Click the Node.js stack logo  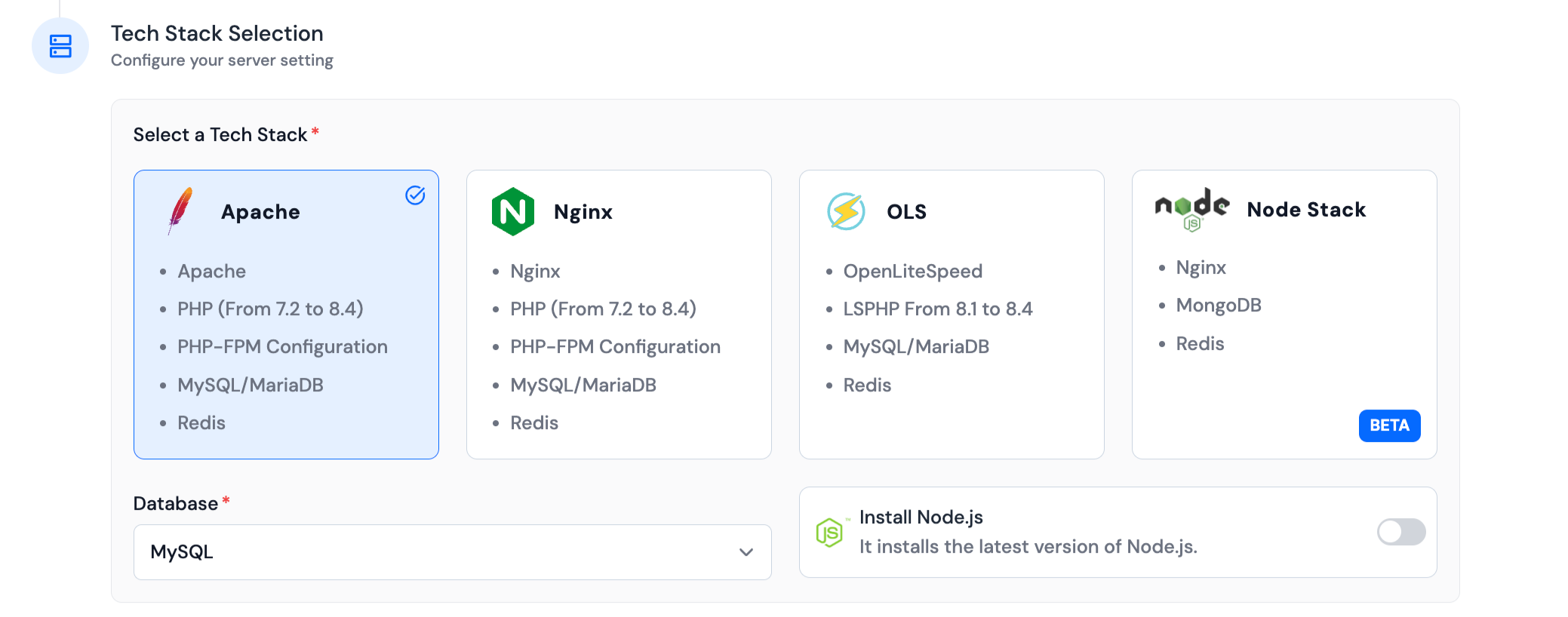point(1191,209)
